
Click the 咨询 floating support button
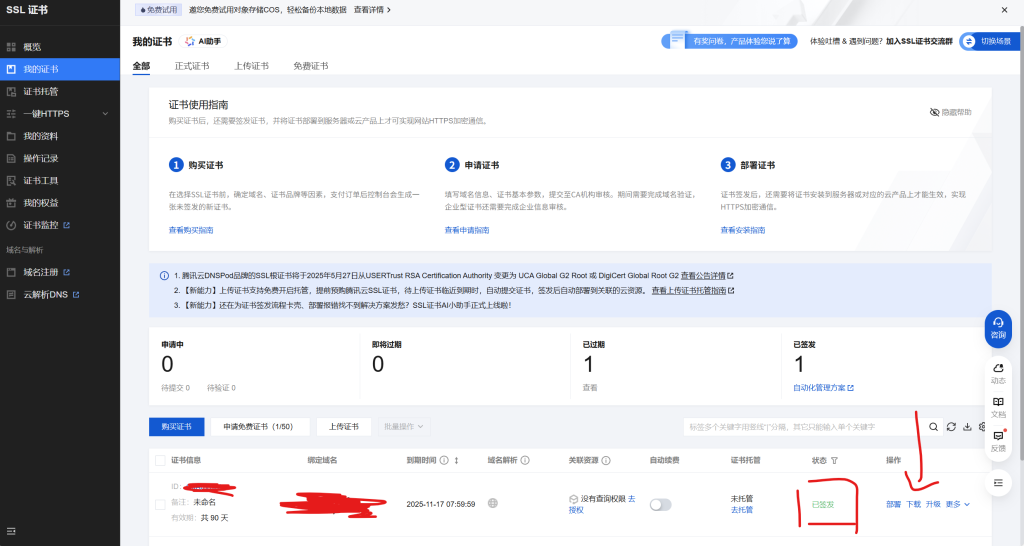coord(998,329)
